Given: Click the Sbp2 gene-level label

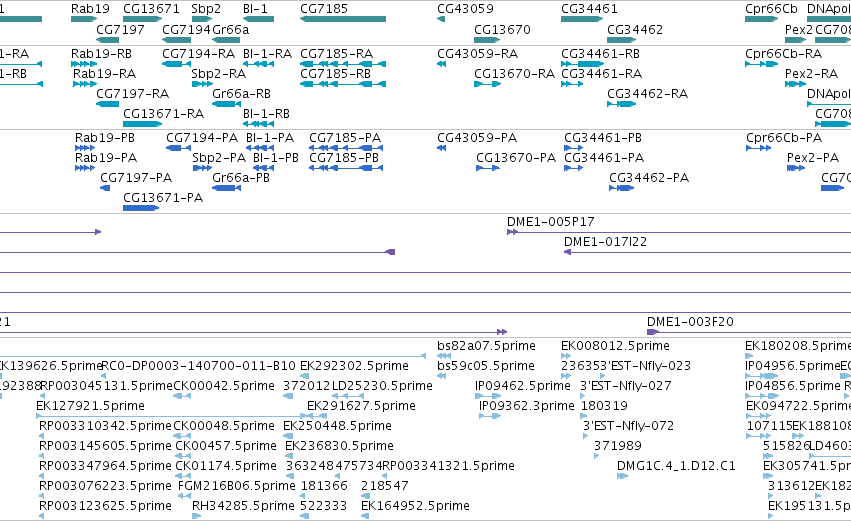Looking at the screenshot, I should [x=206, y=9].
